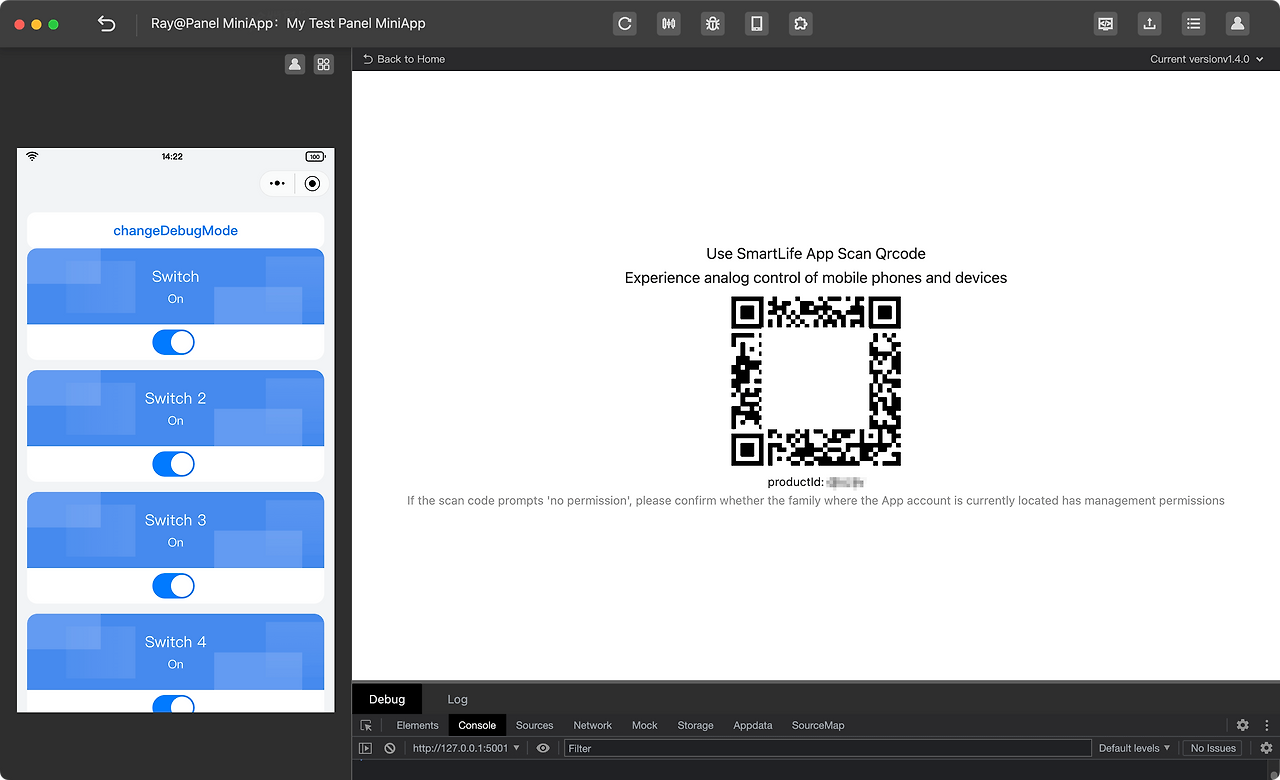The image size is (1280, 780).
Task: Open the Storage tab
Action: tap(695, 725)
